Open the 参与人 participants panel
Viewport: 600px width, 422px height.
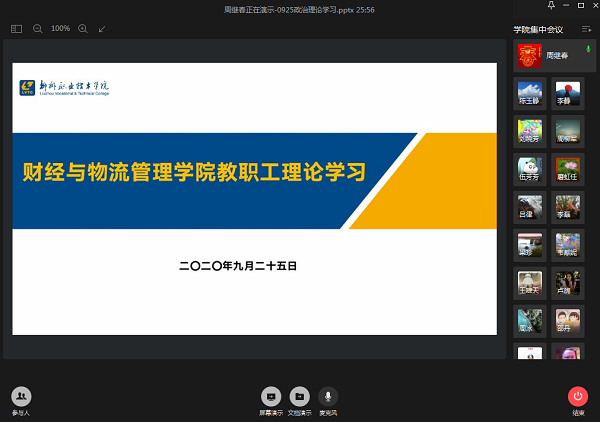point(21,398)
